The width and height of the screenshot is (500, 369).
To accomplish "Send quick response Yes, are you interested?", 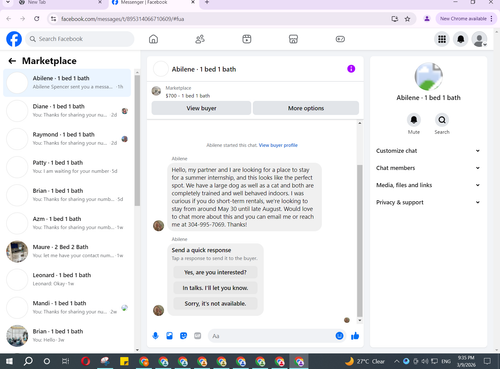I will (215, 272).
